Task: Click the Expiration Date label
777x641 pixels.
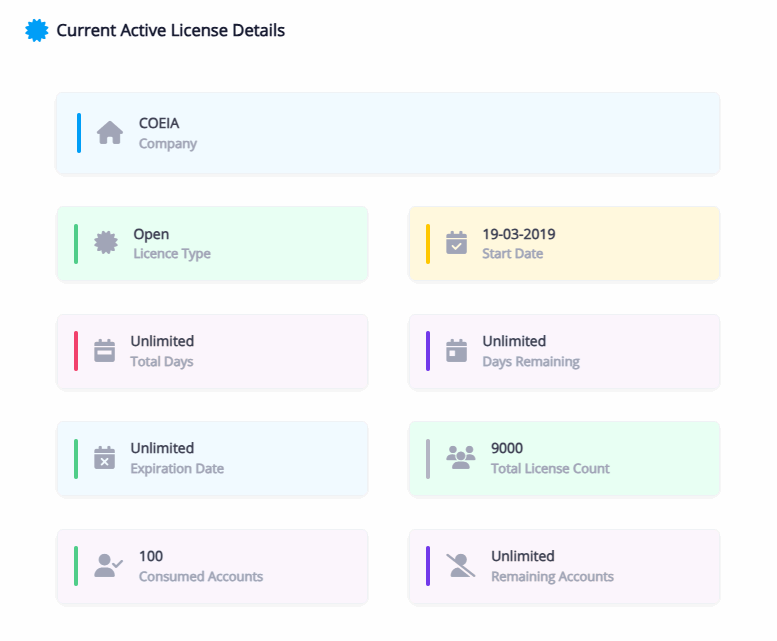Action: pos(177,469)
